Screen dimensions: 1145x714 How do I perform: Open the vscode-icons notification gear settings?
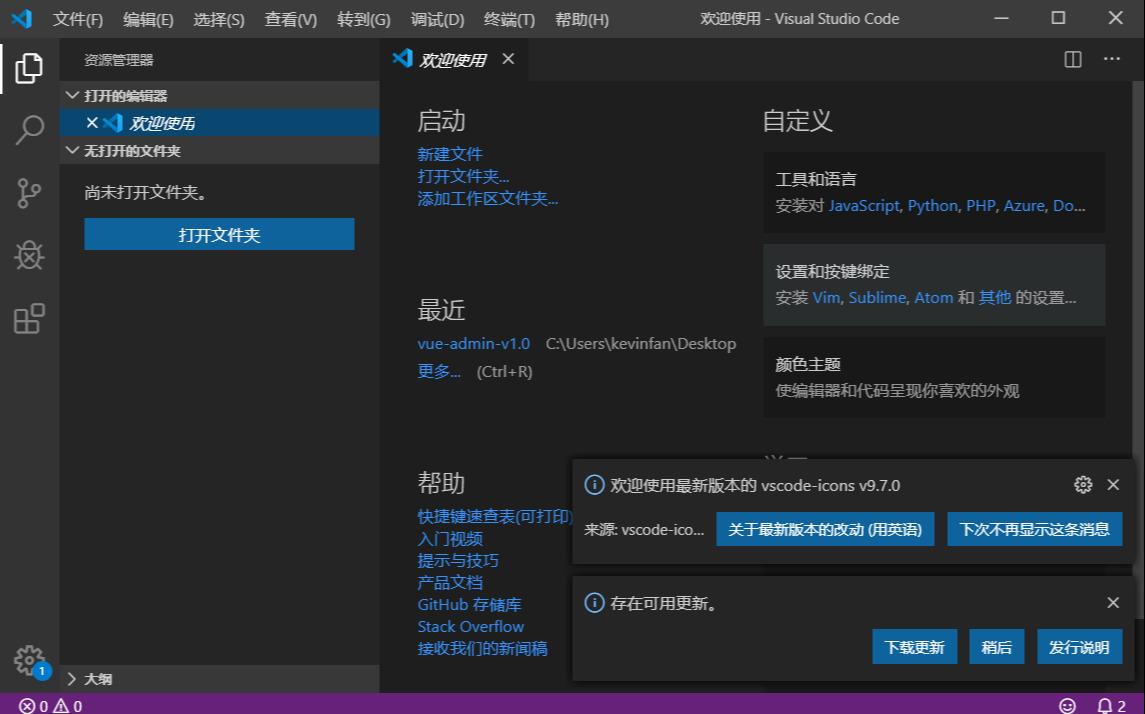(x=1083, y=484)
